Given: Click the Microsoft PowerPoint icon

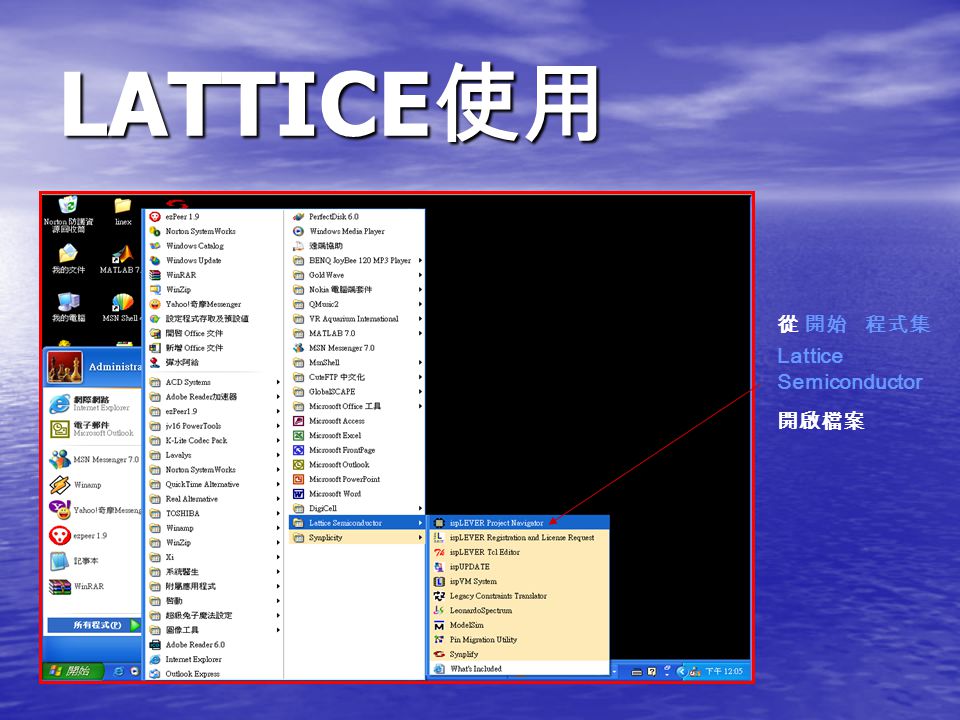Looking at the screenshot, I should point(298,479).
